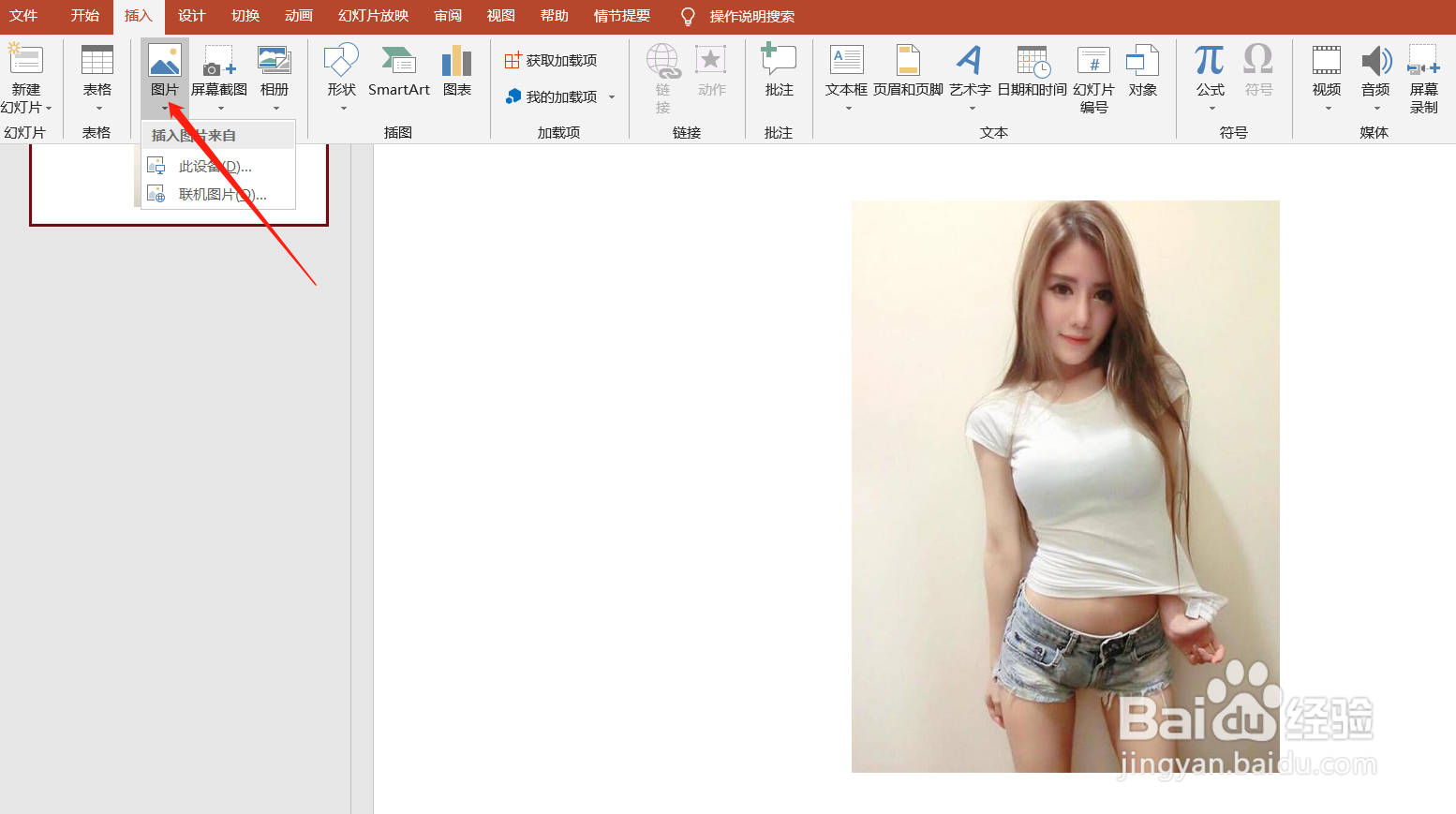1456x814 pixels.
Task: Choose Online Pictures (联机图片) menu option
Action: pyautogui.click(x=218, y=194)
